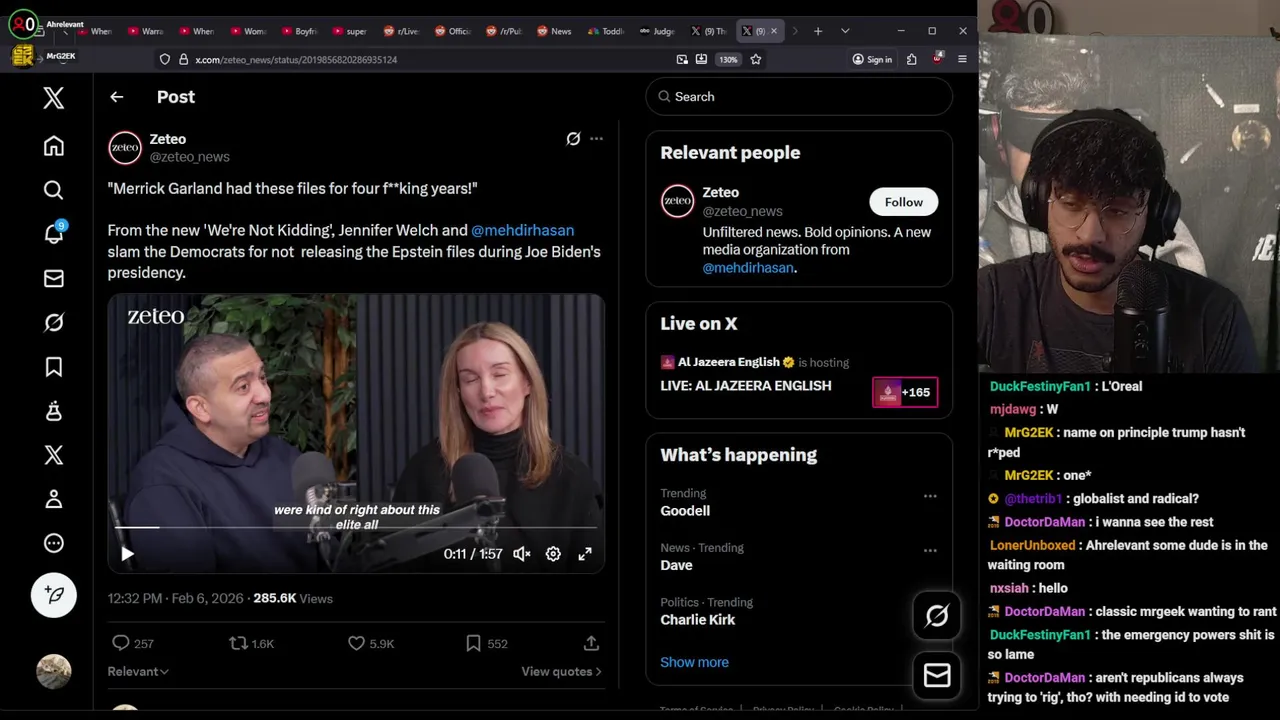
Task: Click into the Search field
Action: point(799,97)
